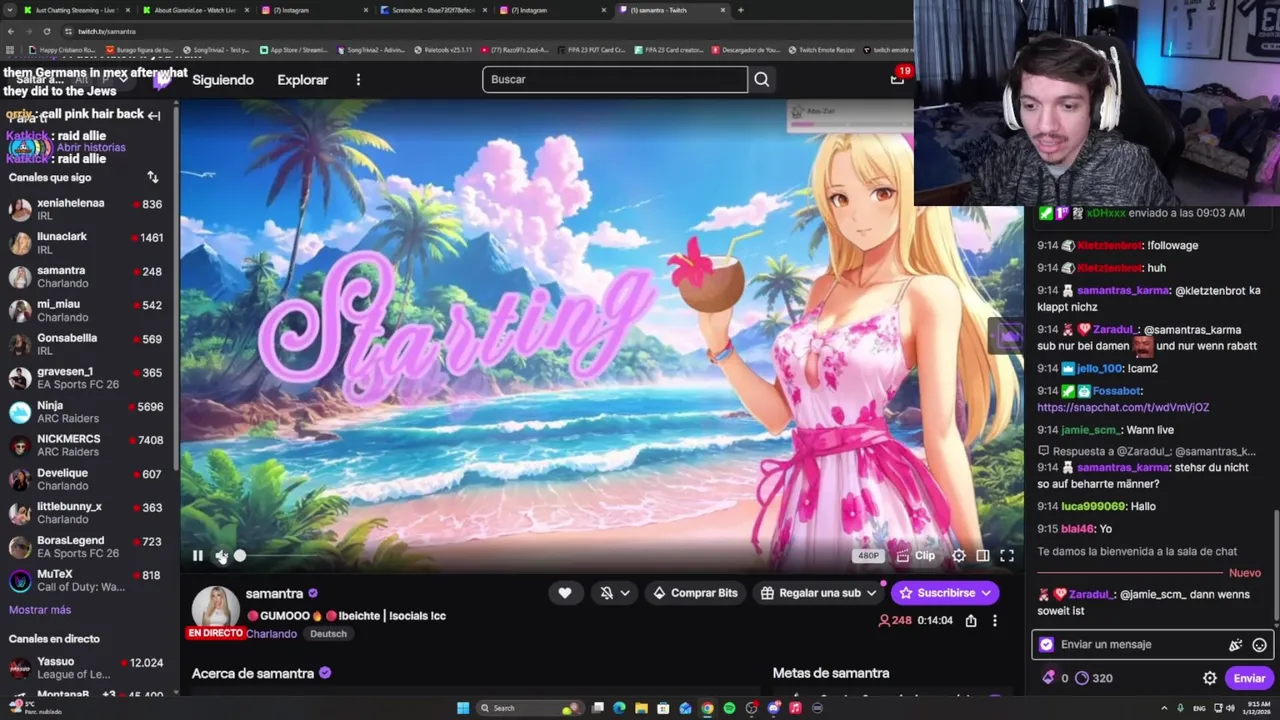1280x720 pixels.
Task: Open the Regalar una sub dropdown
Action: click(819, 593)
